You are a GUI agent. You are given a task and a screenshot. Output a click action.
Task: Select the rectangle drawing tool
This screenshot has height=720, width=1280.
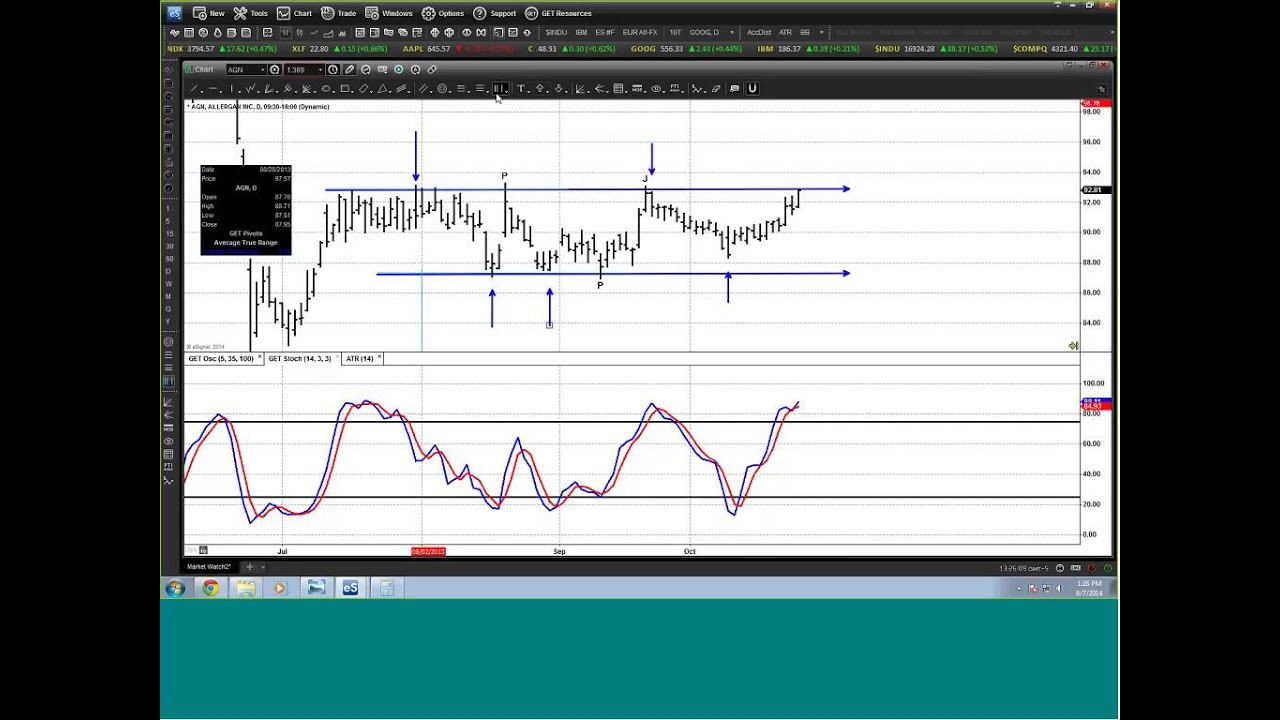345,89
